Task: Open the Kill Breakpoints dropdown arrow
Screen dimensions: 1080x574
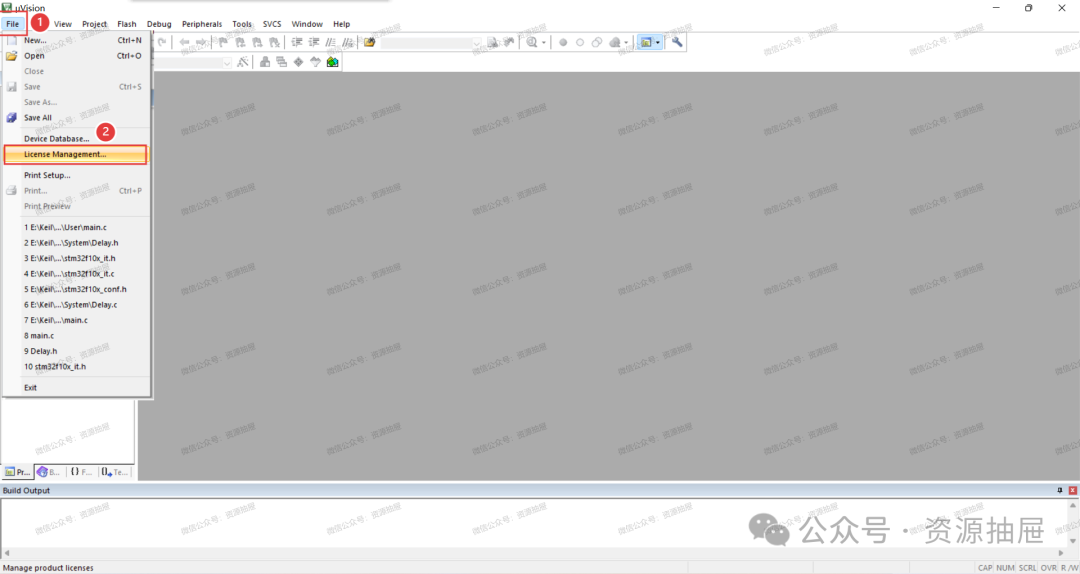Action: [626, 43]
